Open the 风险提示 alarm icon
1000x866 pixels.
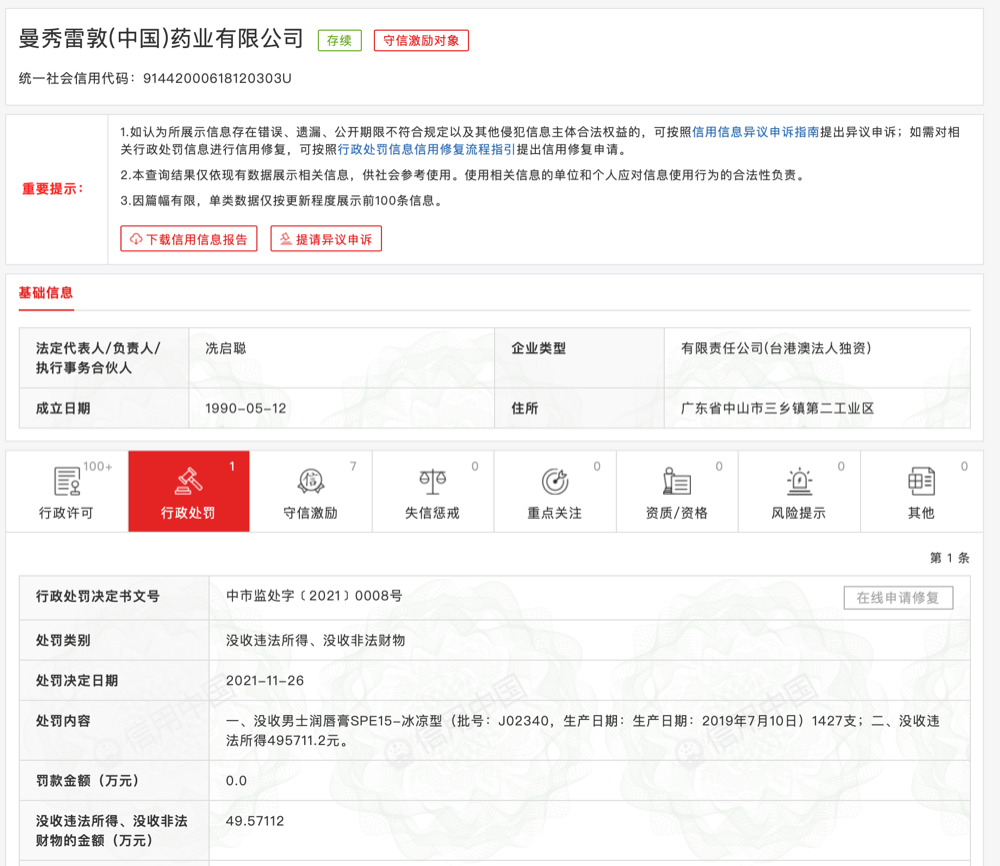[799, 482]
